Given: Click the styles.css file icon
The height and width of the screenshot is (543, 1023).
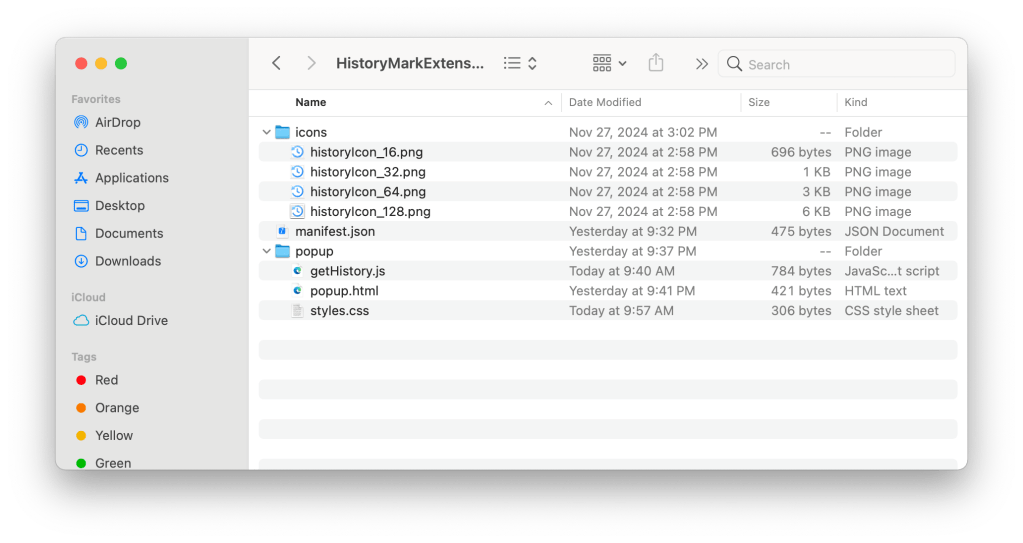Looking at the screenshot, I should coord(297,311).
